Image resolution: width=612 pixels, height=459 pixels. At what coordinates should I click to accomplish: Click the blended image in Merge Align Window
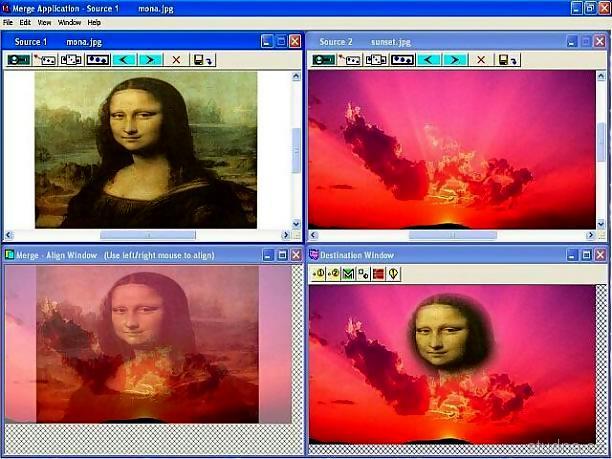point(148,345)
